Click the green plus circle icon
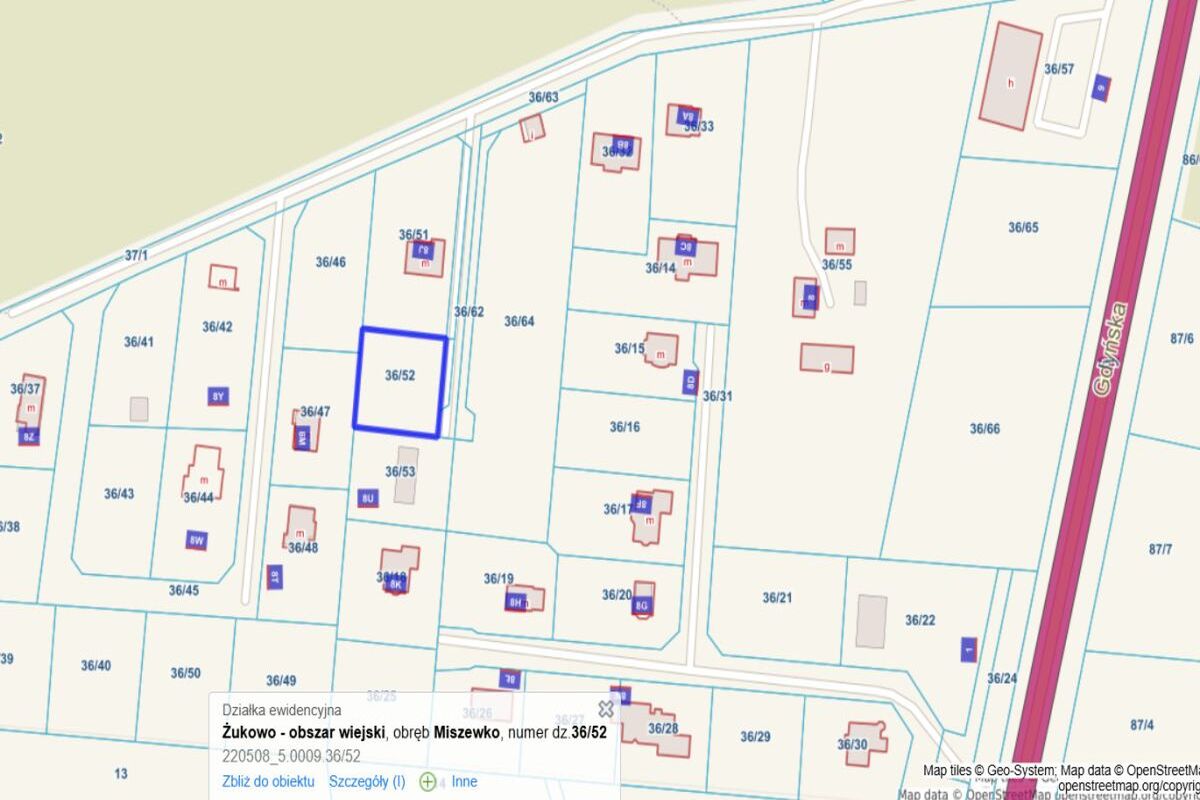The width and height of the screenshot is (1200, 800). 428,782
